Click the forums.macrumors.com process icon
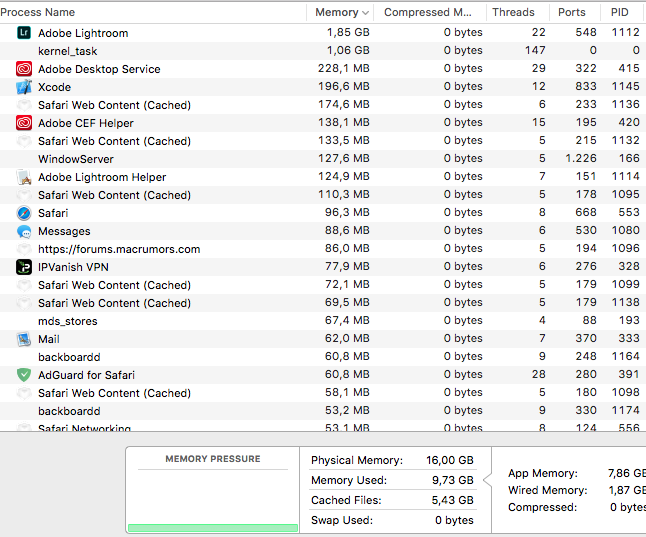646x537 pixels. [24, 249]
